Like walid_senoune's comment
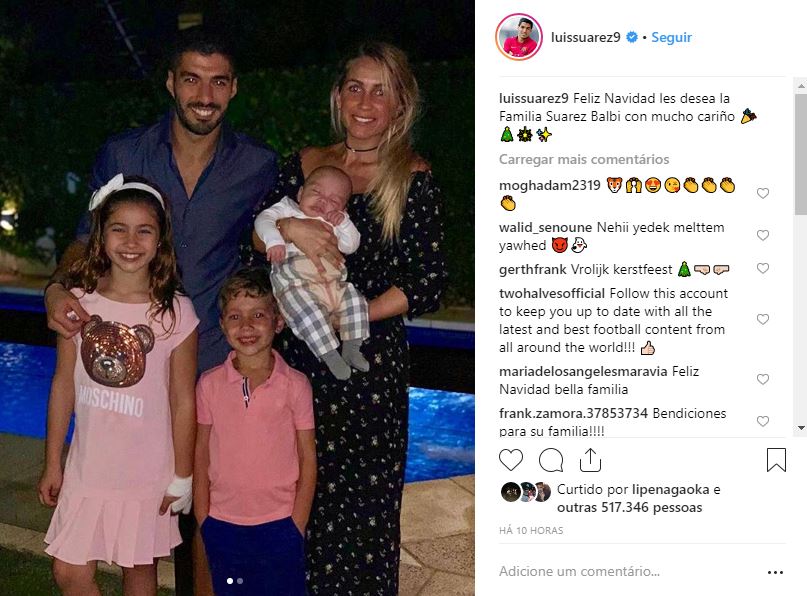 (x=763, y=235)
